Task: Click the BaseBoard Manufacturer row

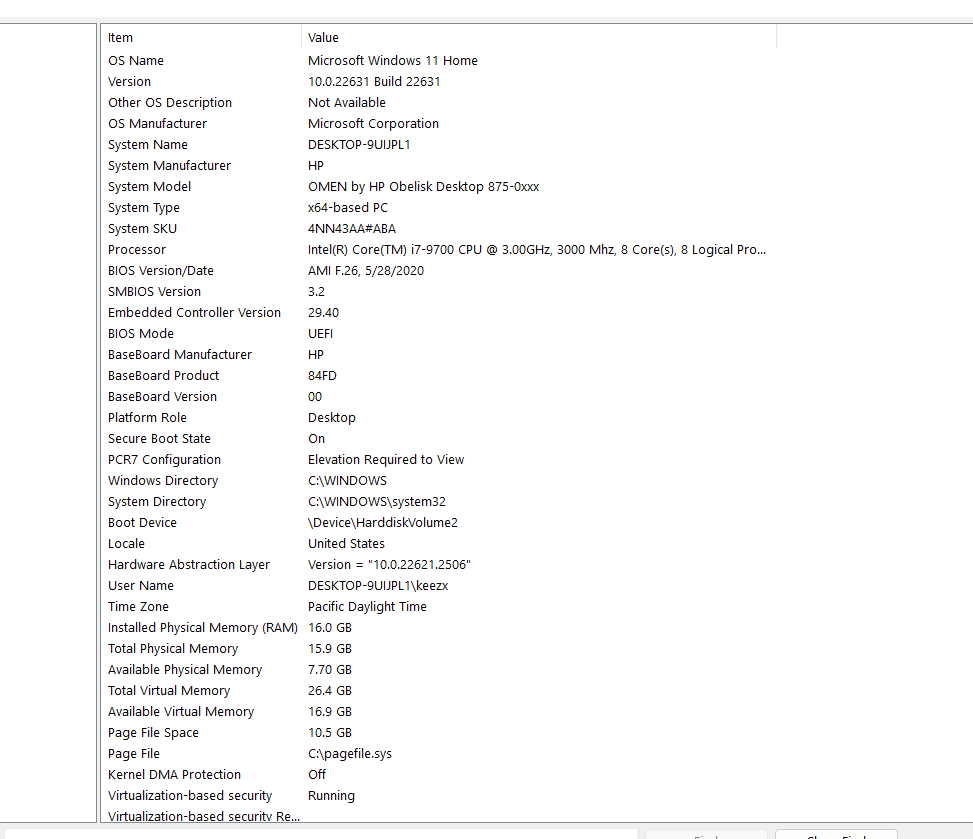Action: pyautogui.click(x=200, y=354)
